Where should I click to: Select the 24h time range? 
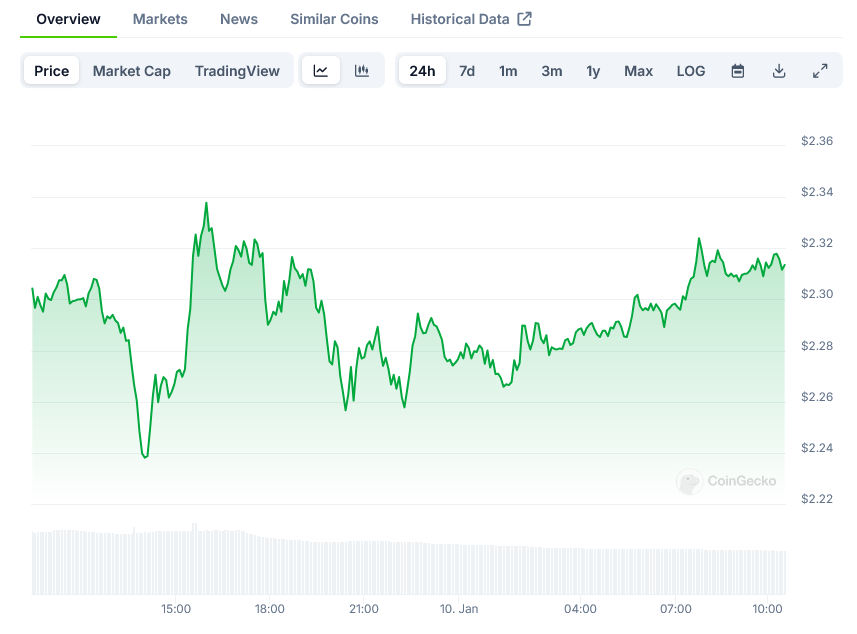pyautogui.click(x=422, y=71)
